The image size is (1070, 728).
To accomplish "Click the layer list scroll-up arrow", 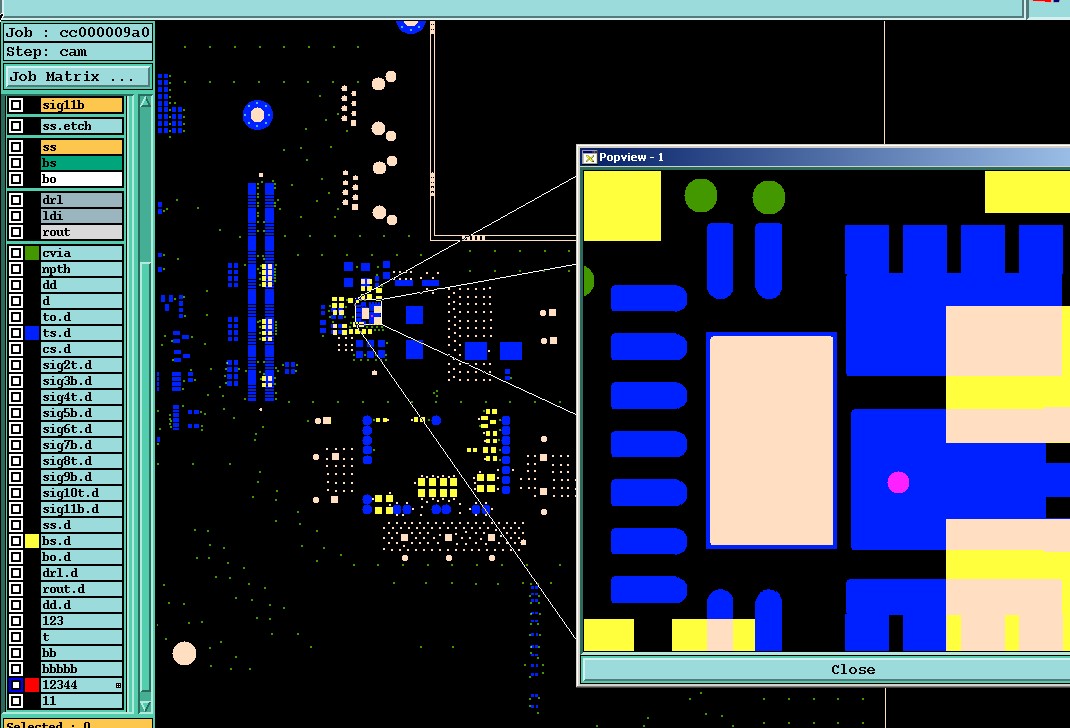I will 145,102.
